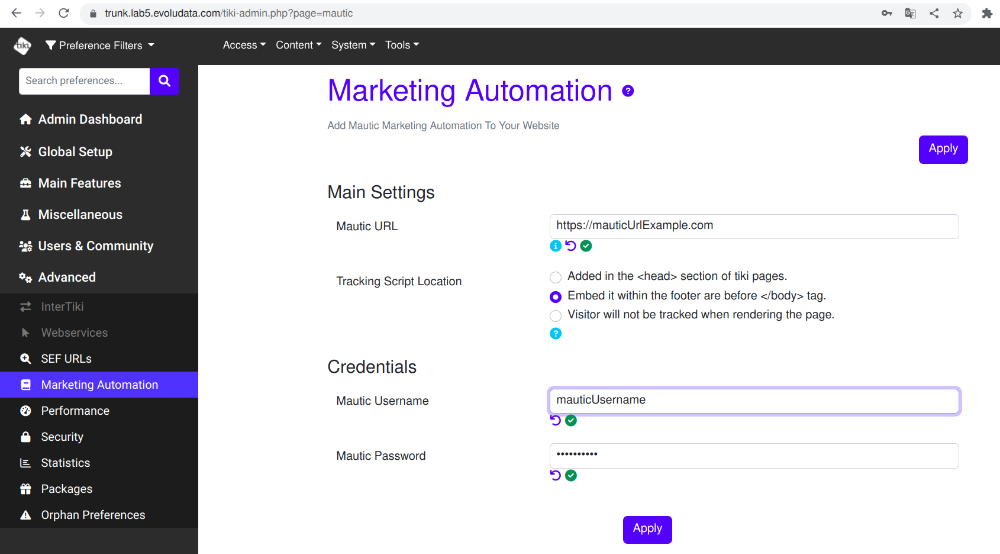Reload the page with browser refresh icon

[x=63, y=13]
